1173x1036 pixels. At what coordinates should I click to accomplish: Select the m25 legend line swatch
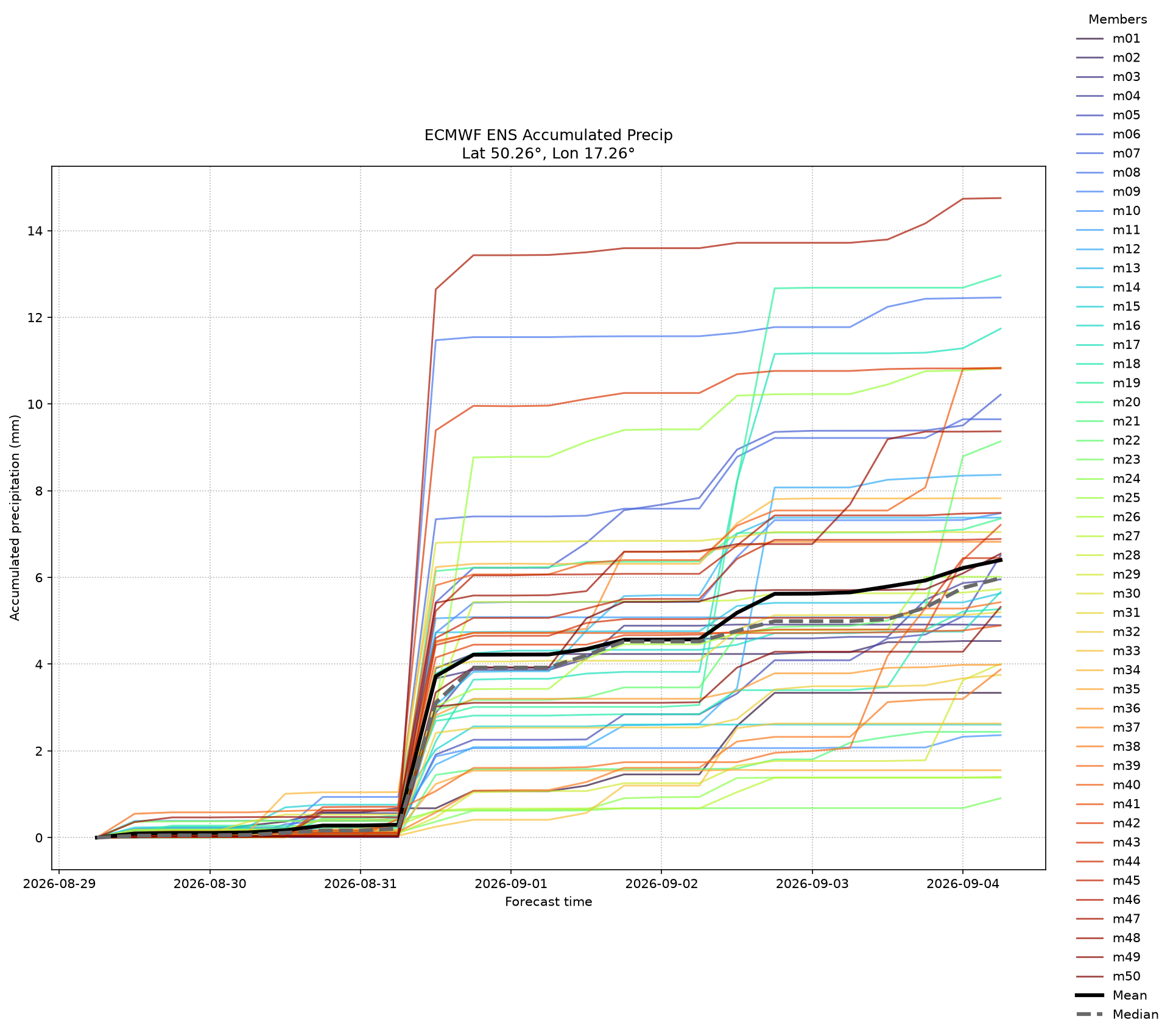[x=1090, y=498]
